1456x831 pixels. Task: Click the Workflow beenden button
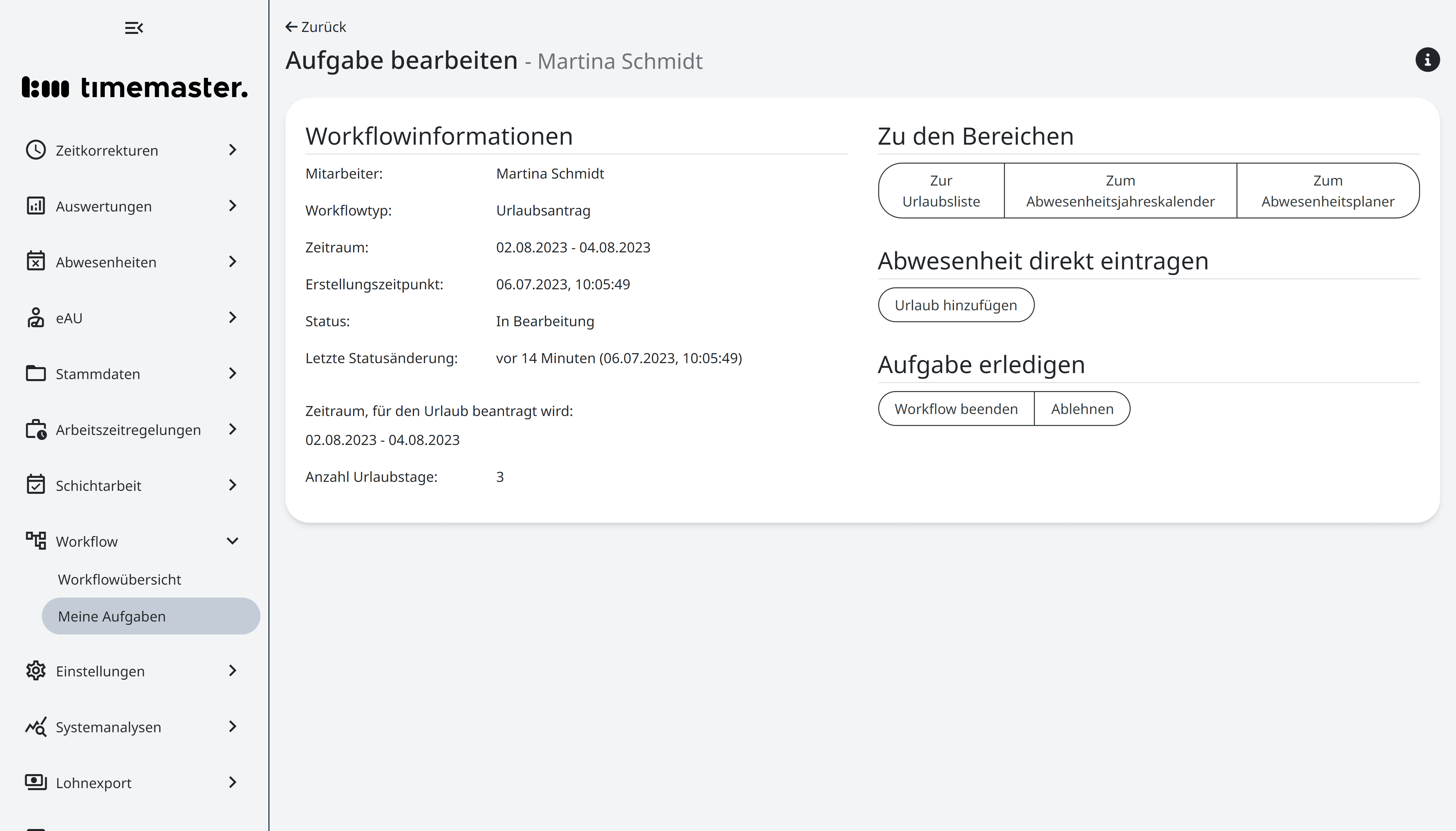956,409
